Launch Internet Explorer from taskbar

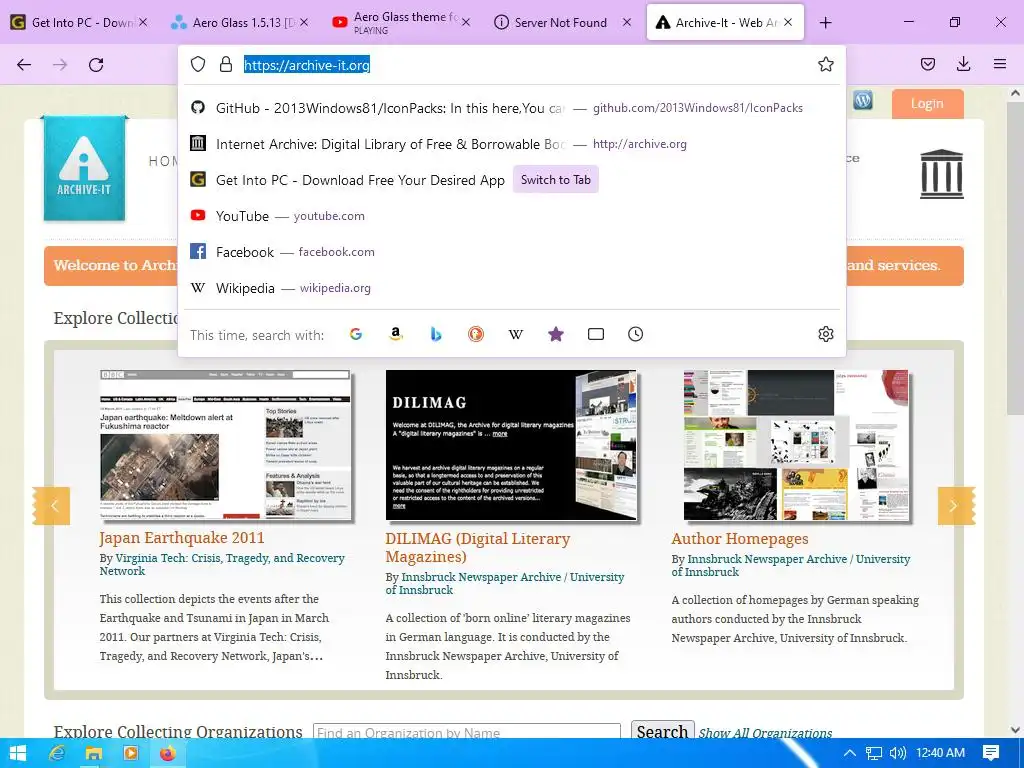click(57, 754)
